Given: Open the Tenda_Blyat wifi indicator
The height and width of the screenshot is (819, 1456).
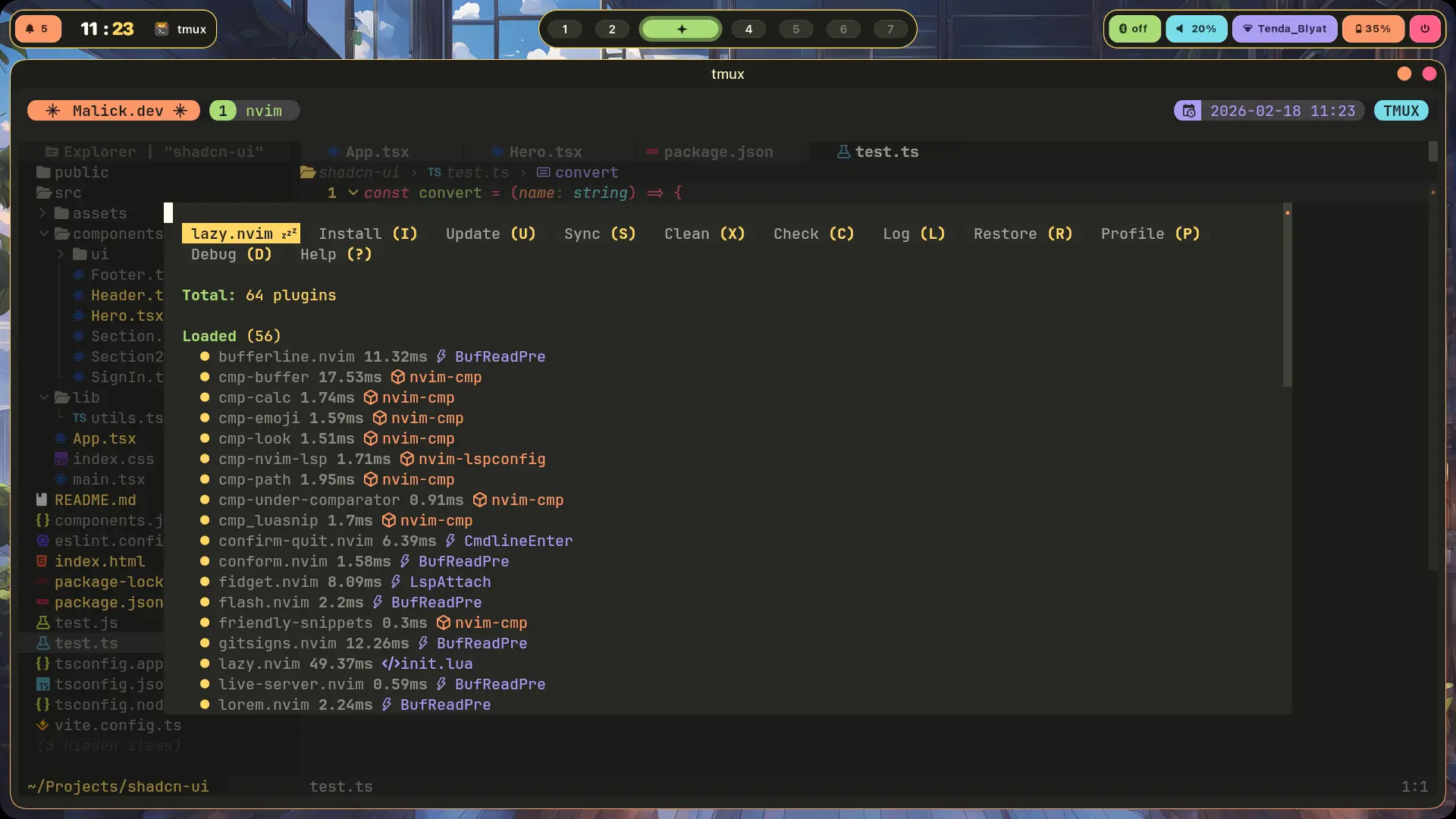Looking at the screenshot, I should [x=1285, y=29].
